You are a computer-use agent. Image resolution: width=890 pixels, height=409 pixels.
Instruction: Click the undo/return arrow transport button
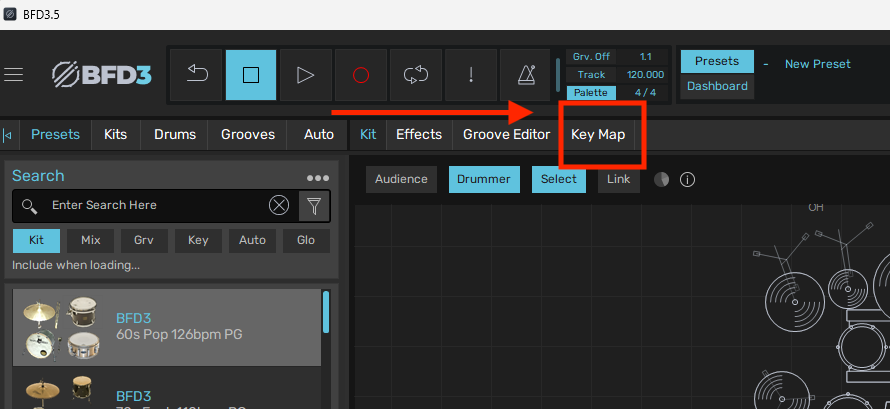tap(196, 75)
